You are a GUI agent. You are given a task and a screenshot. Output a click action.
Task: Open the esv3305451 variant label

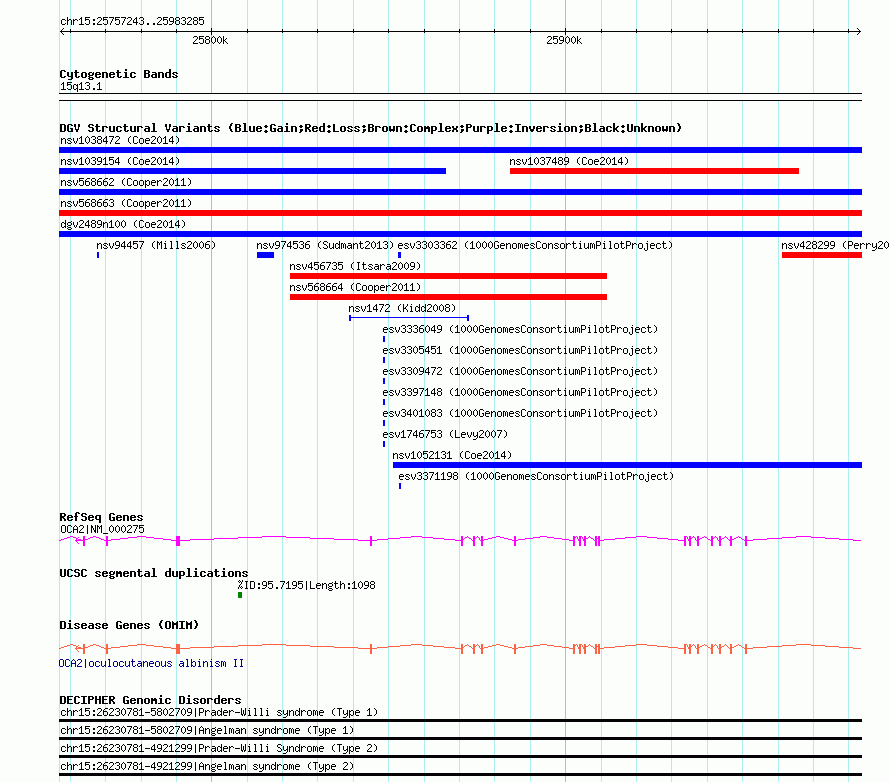click(x=520, y=350)
